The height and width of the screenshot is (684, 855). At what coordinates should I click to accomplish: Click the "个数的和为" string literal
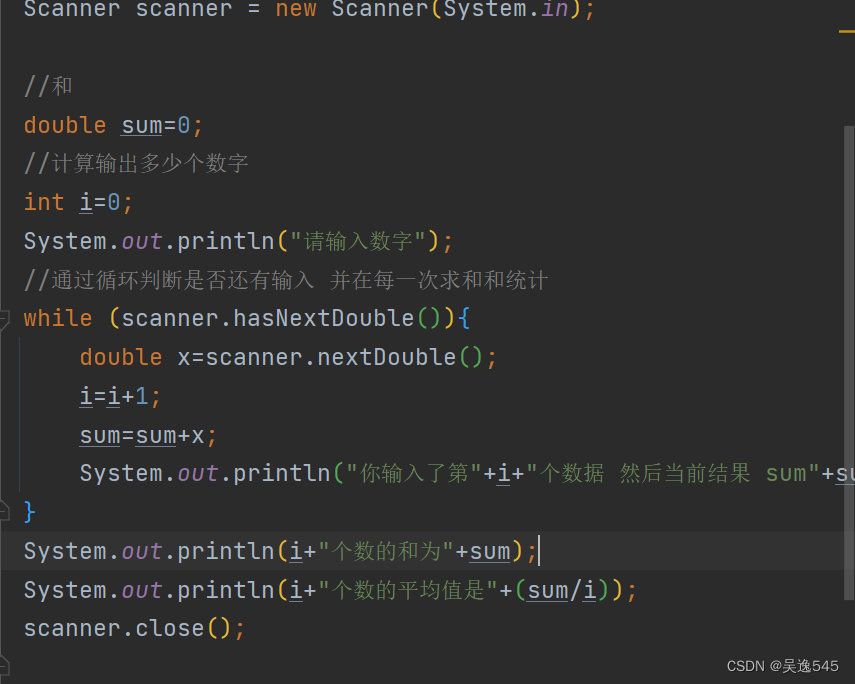386,551
